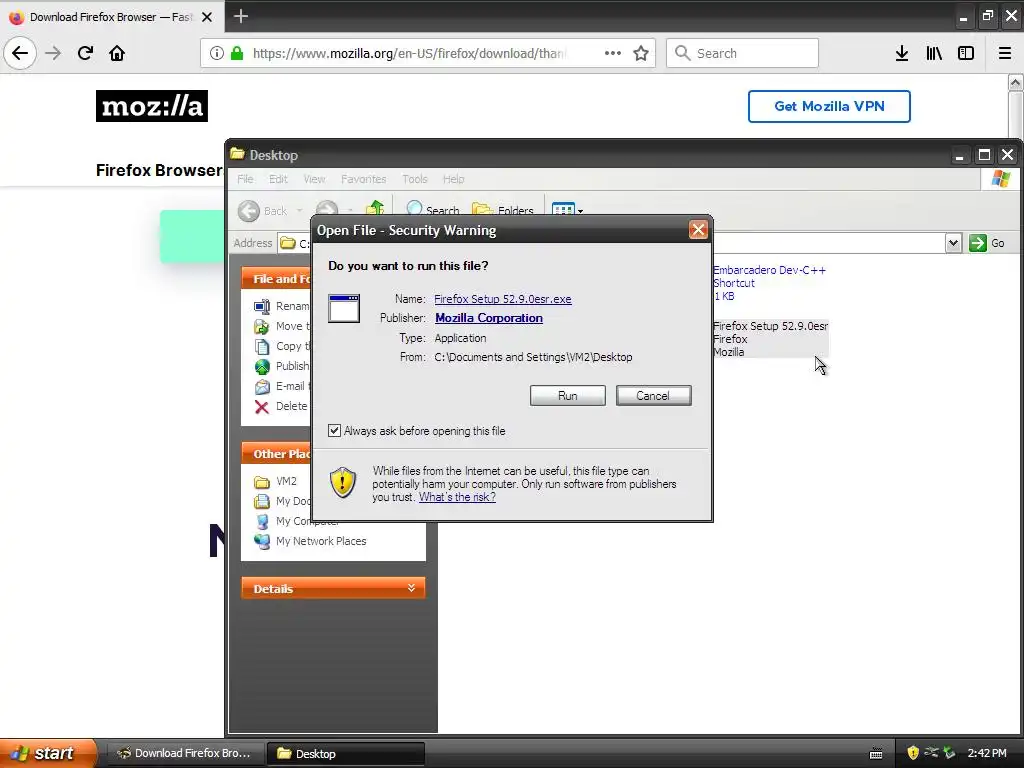The width and height of the screenshot is (1024, 768).
Task: Click Firefox search box
Action: pyautogui.click(x=742, y=53)
